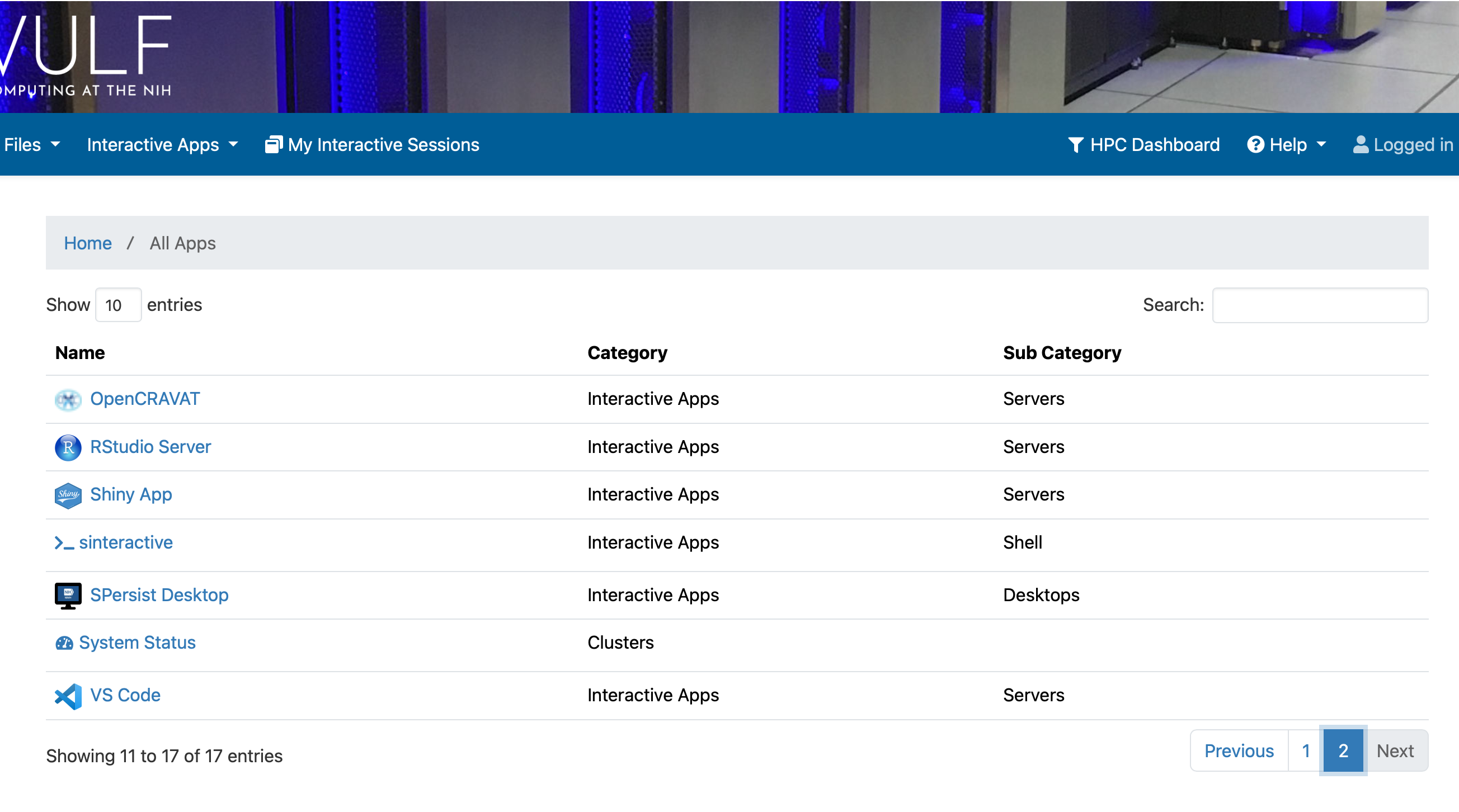Viewport: 1459px width, 812px height.
Task: Click Interactive Apps cell in sinteractive row
Action: (653, 542)
